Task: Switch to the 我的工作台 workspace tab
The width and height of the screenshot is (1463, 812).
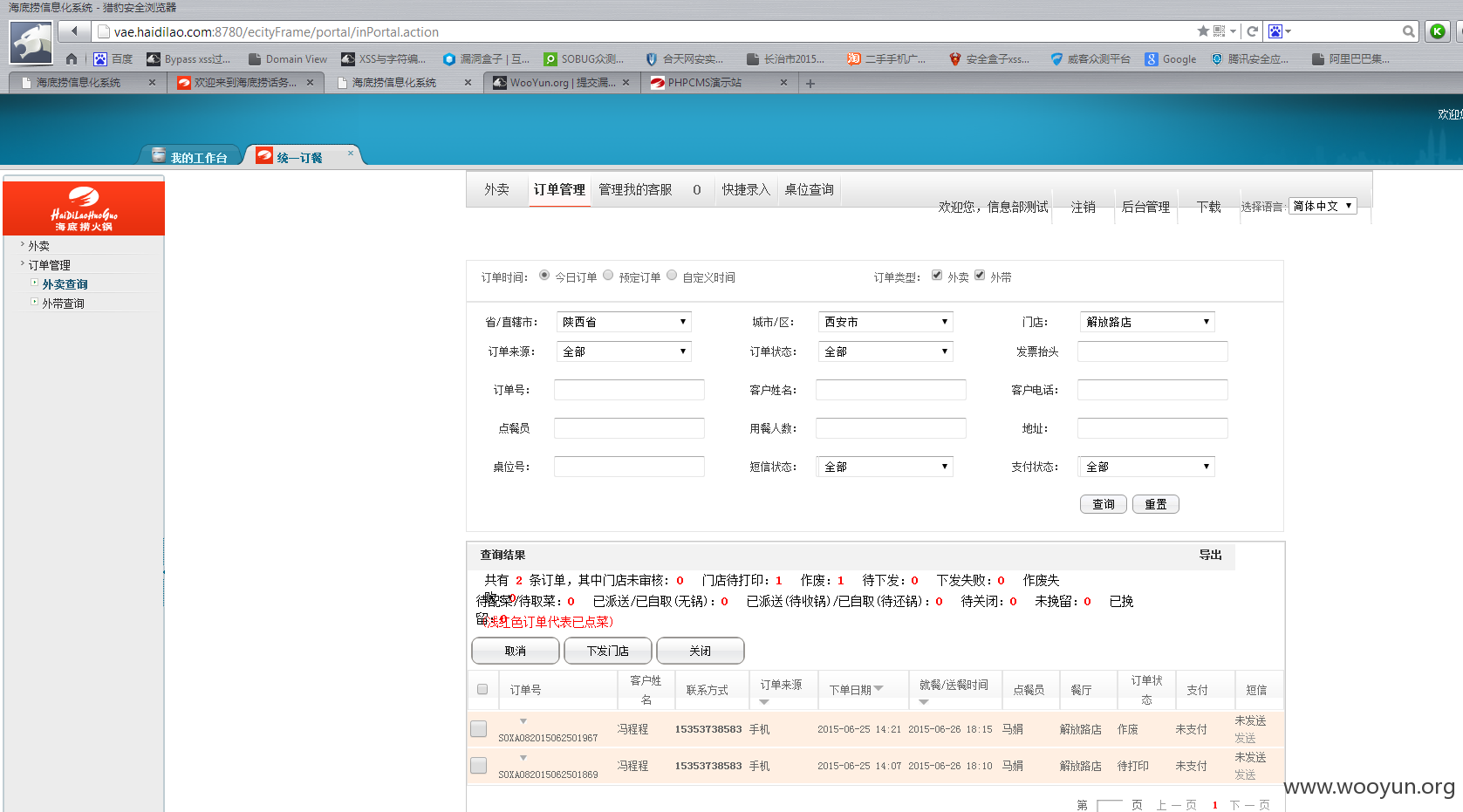Action: click(x=190, y=156)
